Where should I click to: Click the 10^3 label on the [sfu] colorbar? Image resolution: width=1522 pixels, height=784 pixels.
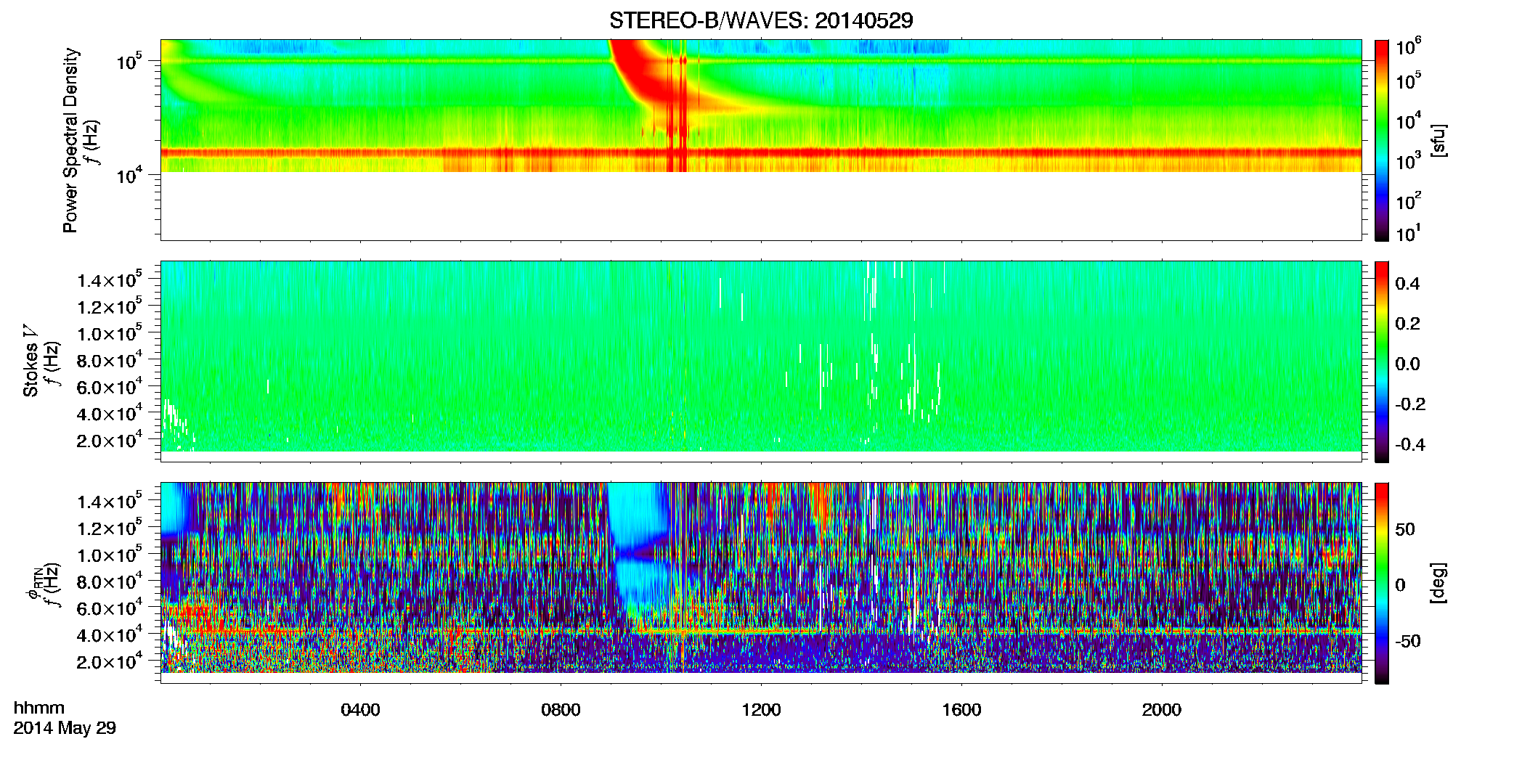(x=1408, y=160)
